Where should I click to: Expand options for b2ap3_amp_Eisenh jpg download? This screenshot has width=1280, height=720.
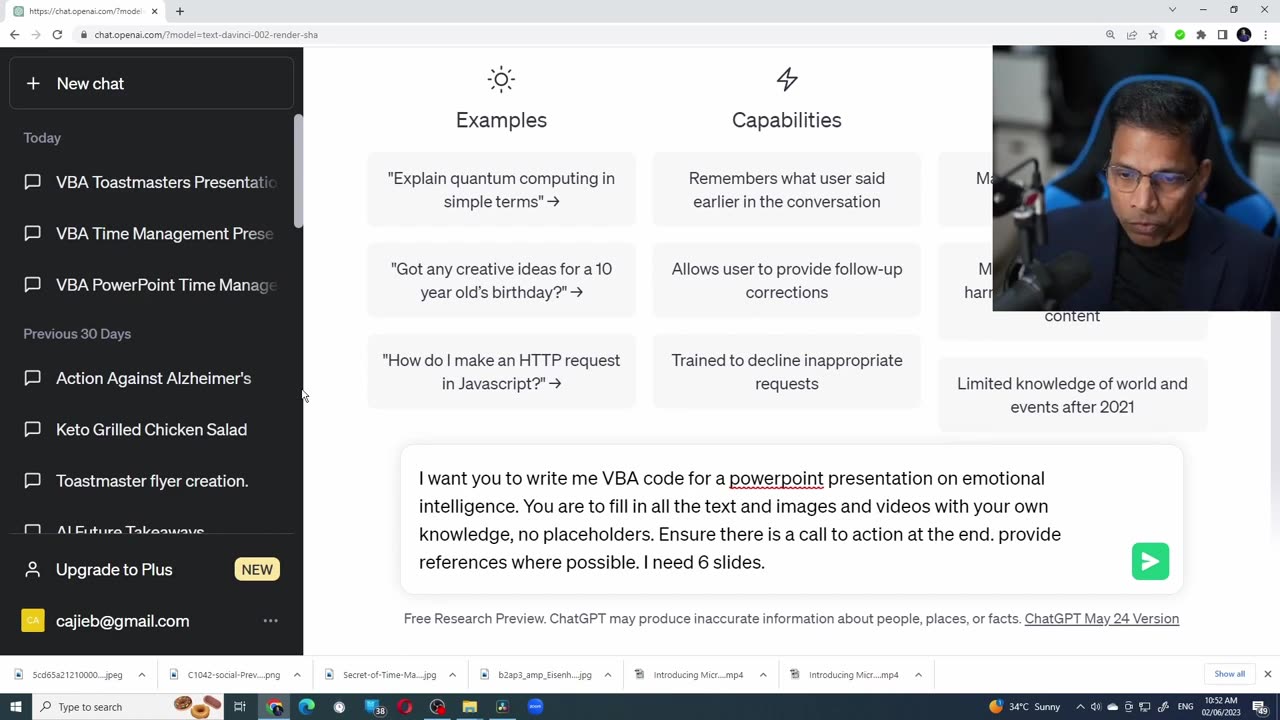click(607, 675)
